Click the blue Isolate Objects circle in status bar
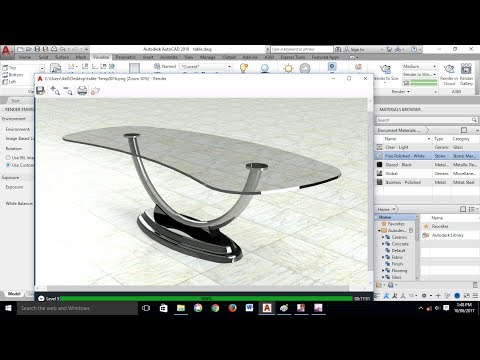The height and width of the screenshot is (360, 480). [x=457, y=295]
